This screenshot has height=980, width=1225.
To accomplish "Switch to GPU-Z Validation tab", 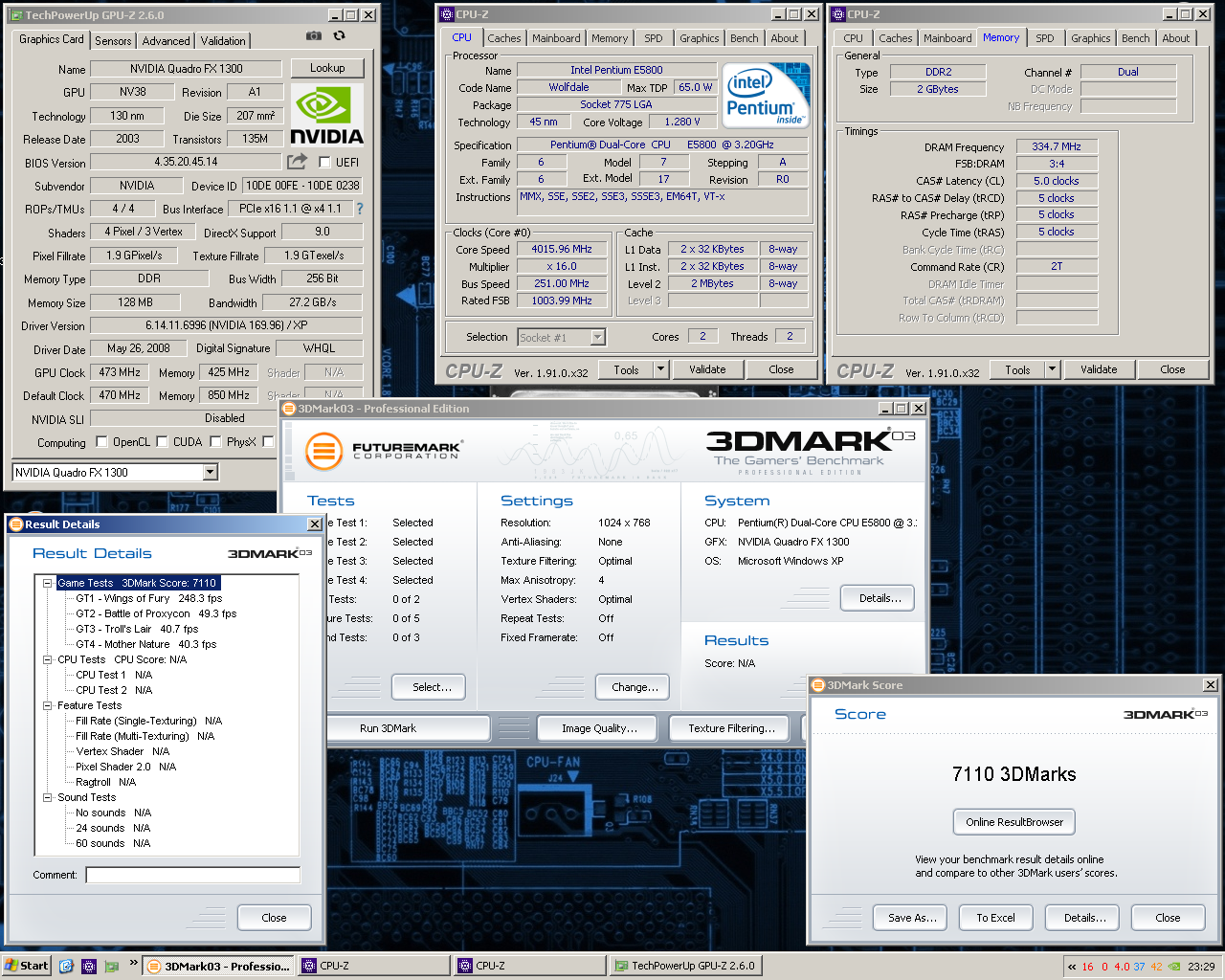I will point(223,41).
